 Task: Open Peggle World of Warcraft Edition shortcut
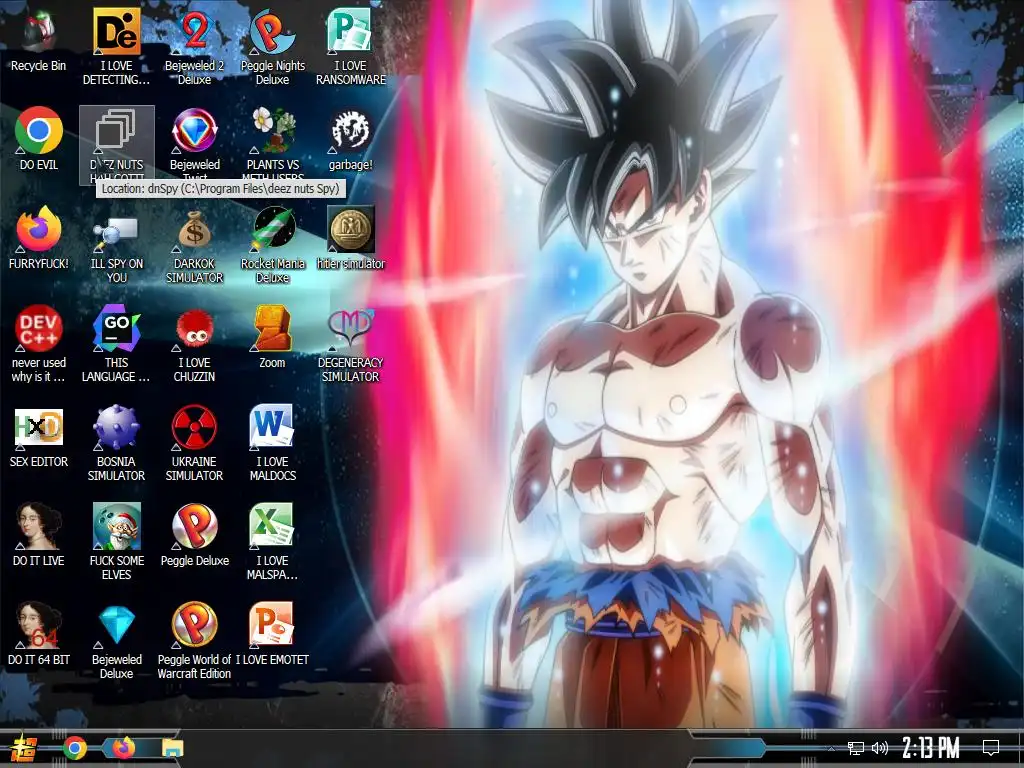click(x=194, y=640)
